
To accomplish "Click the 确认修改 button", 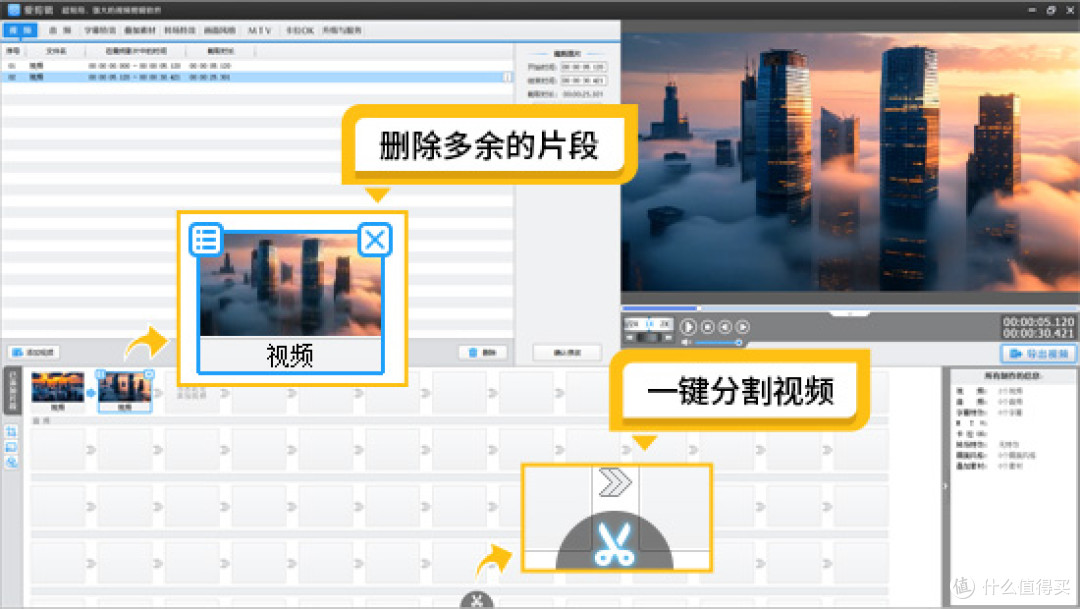I will pyautogui.click(x=567, y=352).
